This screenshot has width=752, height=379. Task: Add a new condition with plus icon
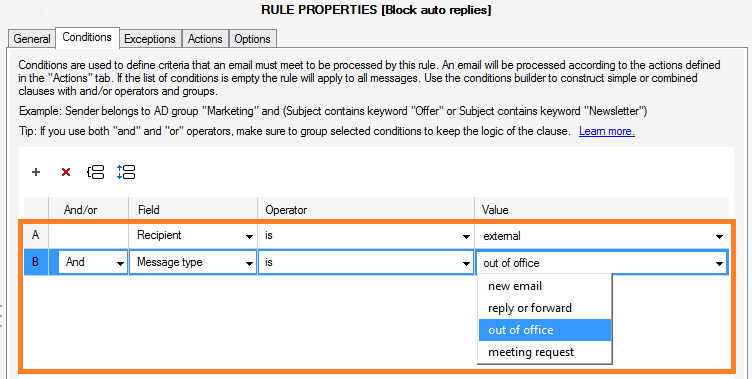tap(36, 172)
